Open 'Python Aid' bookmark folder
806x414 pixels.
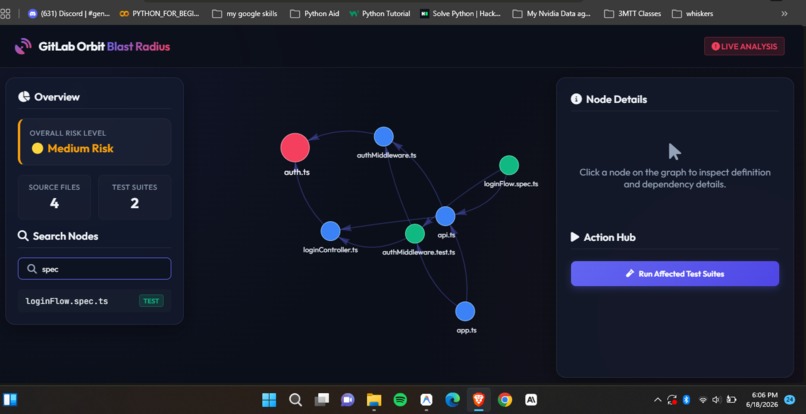[315, 14]
